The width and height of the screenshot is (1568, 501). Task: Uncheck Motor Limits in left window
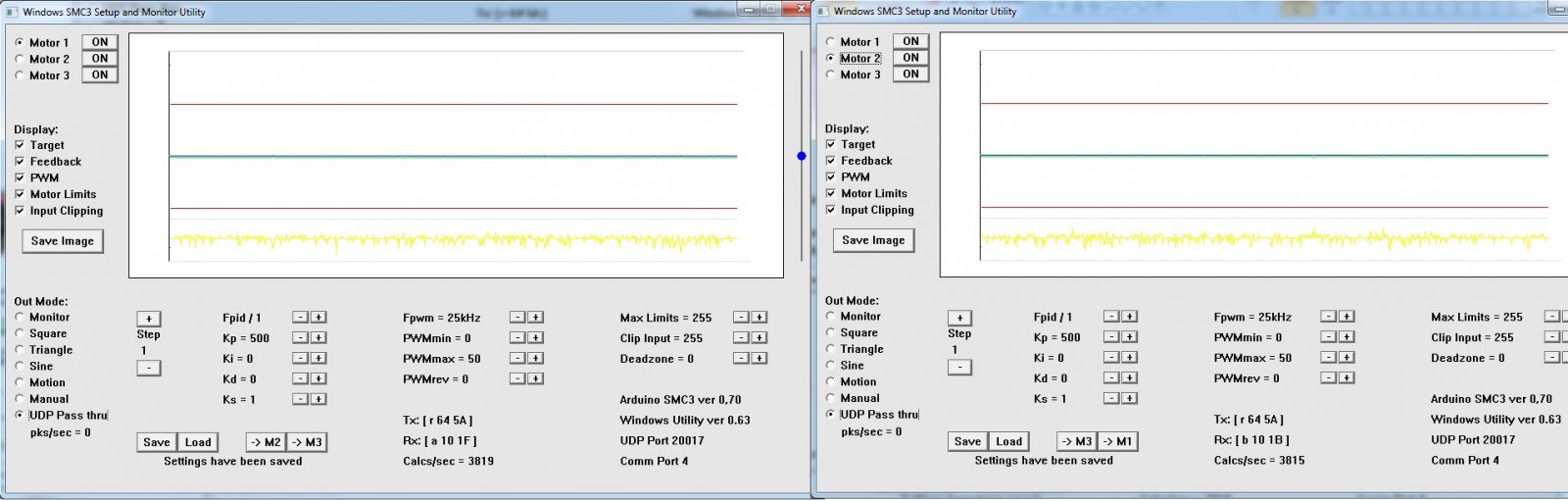[20, 194]
